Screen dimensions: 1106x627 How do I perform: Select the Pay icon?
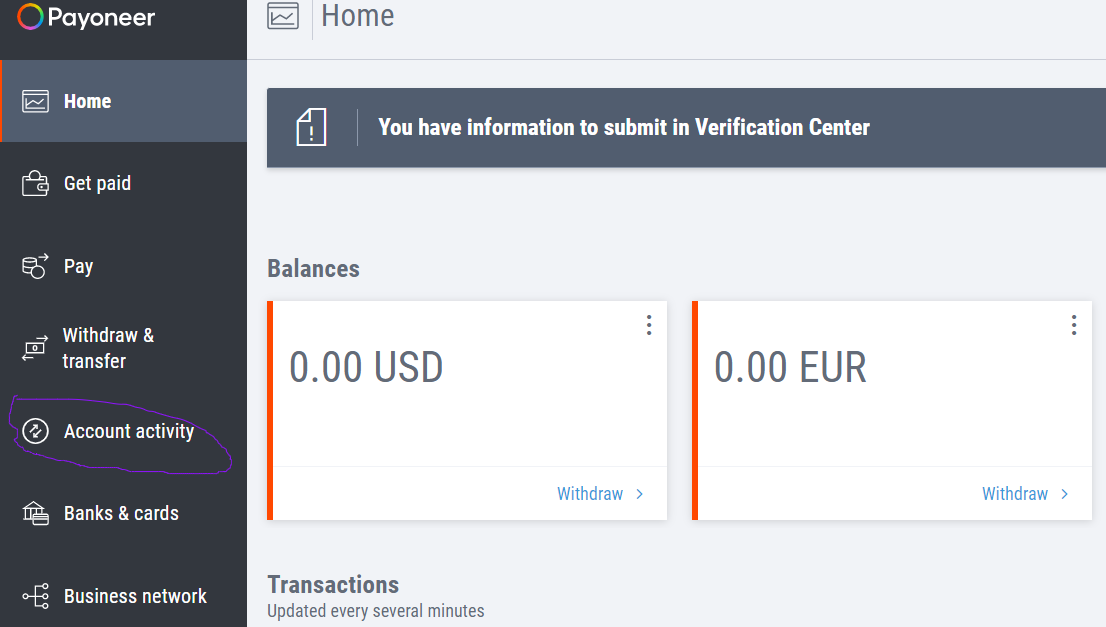coord(34,266)
